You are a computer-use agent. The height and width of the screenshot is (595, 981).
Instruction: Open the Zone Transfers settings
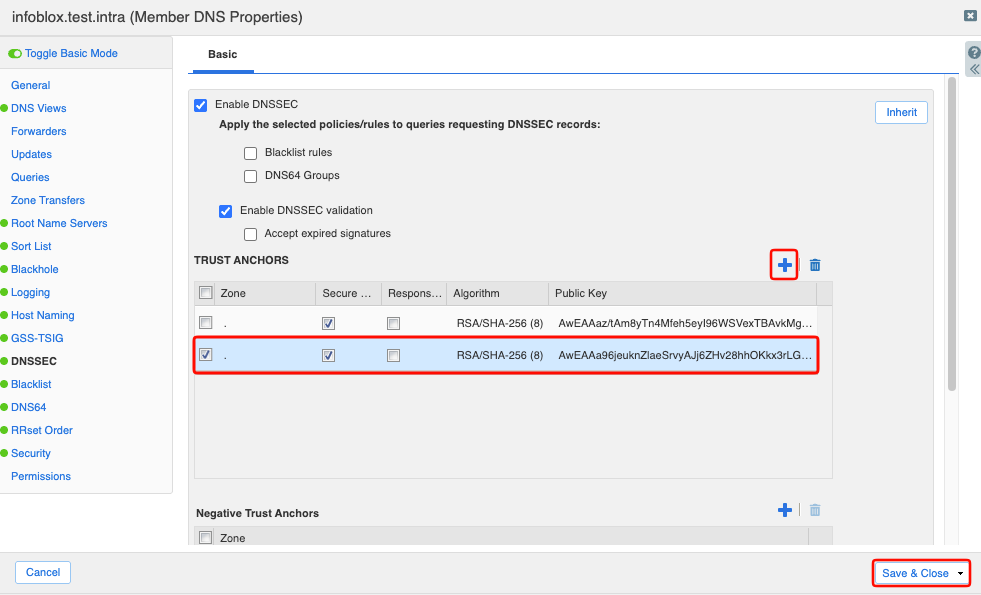click(x=48, y=200)
